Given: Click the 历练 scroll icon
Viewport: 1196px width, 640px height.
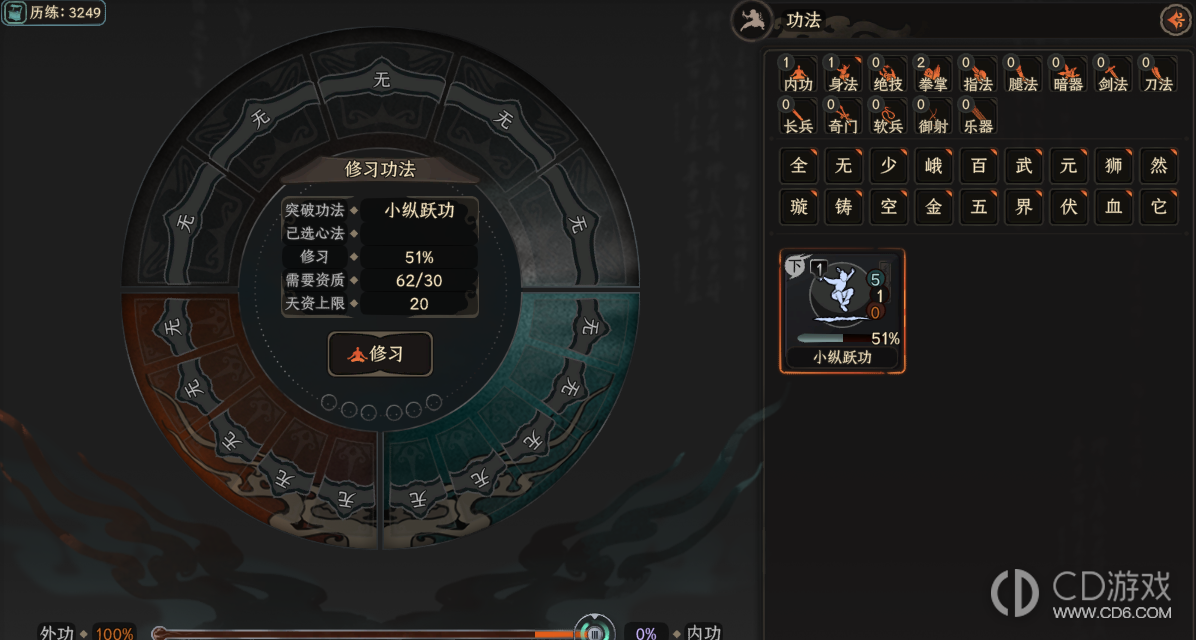Looking at the screenshot, I should coord(14,13).
